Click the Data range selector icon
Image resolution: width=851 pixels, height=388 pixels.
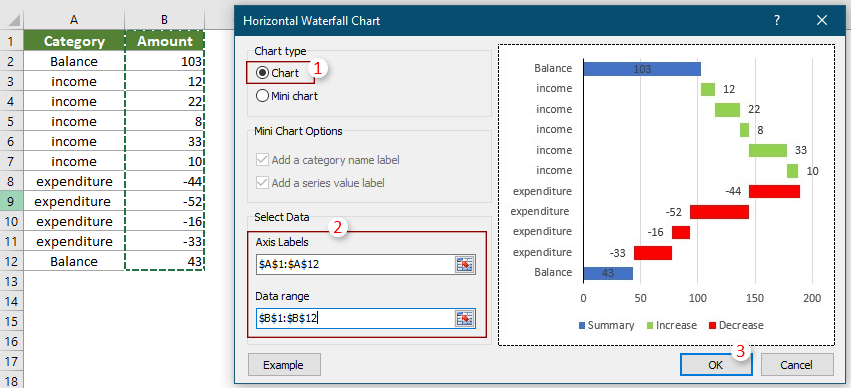pyautogui.click(x=465, y=319)
